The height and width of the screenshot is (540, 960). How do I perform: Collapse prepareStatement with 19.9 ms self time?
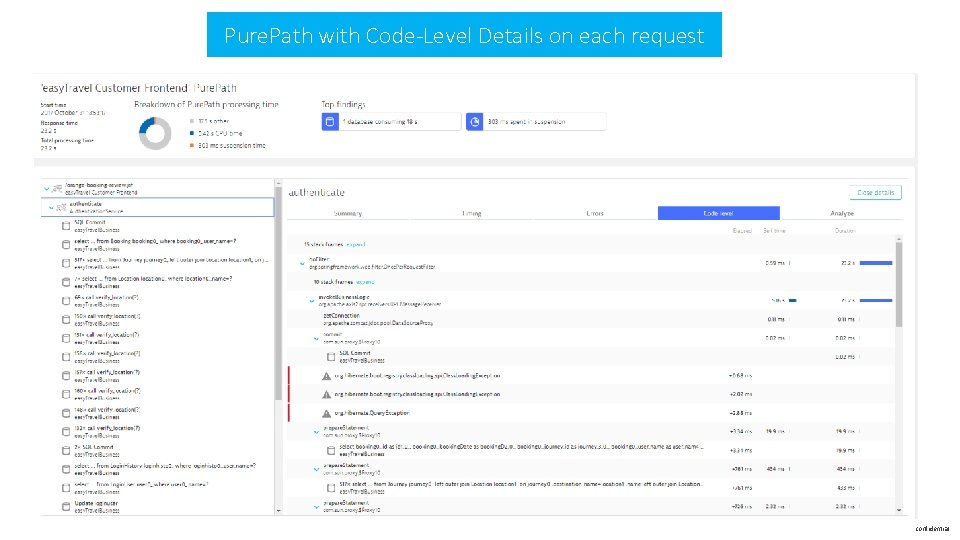point(316,432)
